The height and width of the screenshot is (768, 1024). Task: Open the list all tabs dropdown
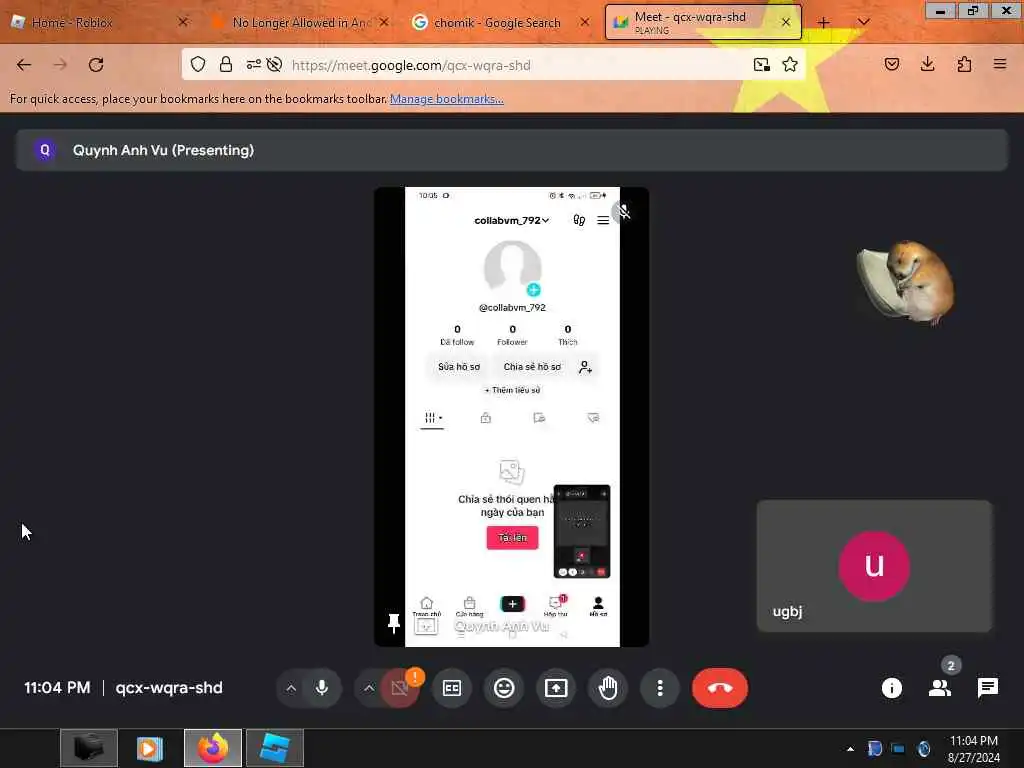[x=863, y=22]
